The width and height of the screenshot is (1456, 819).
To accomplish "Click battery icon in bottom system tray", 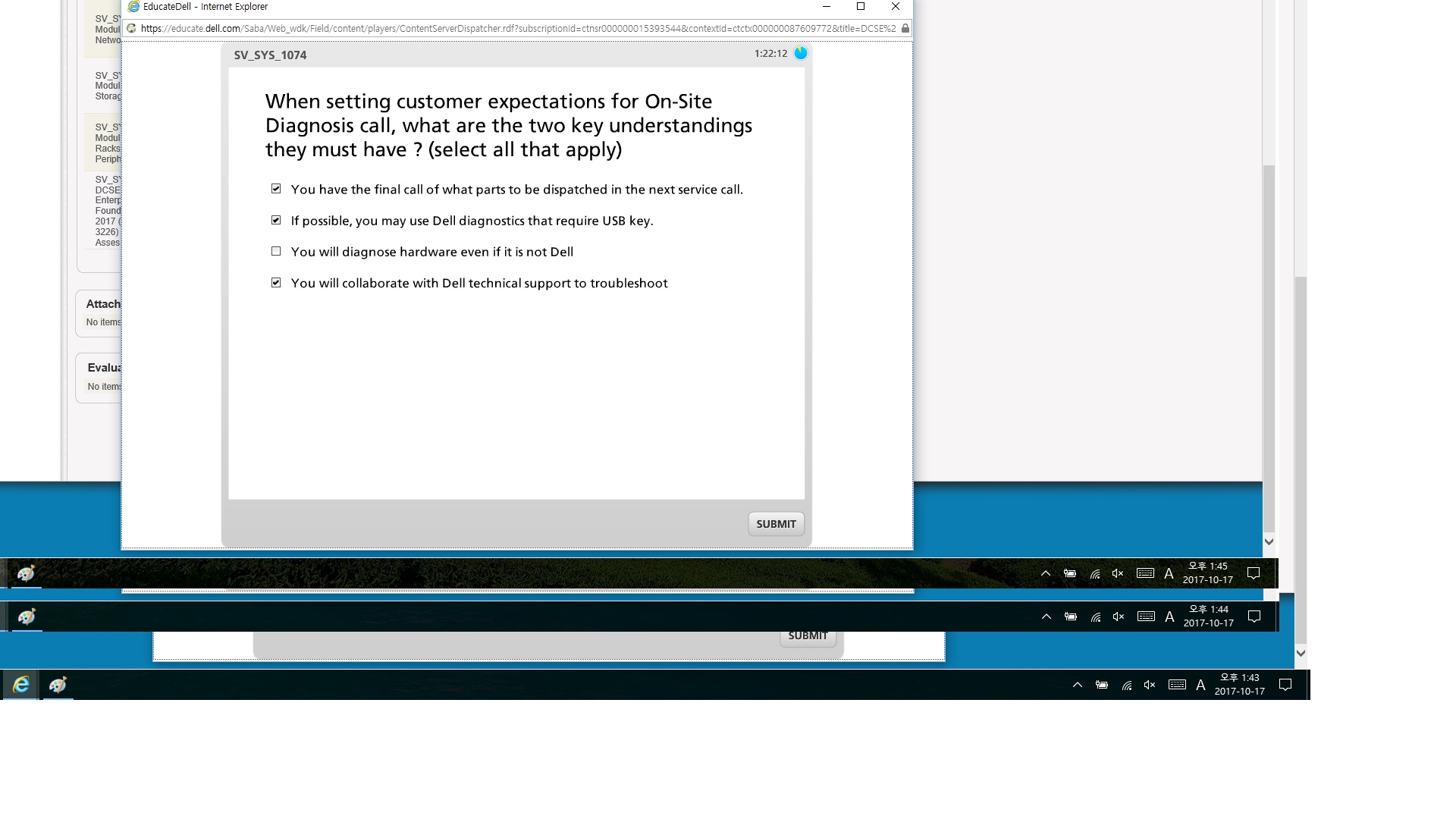I will [1102, 685].
